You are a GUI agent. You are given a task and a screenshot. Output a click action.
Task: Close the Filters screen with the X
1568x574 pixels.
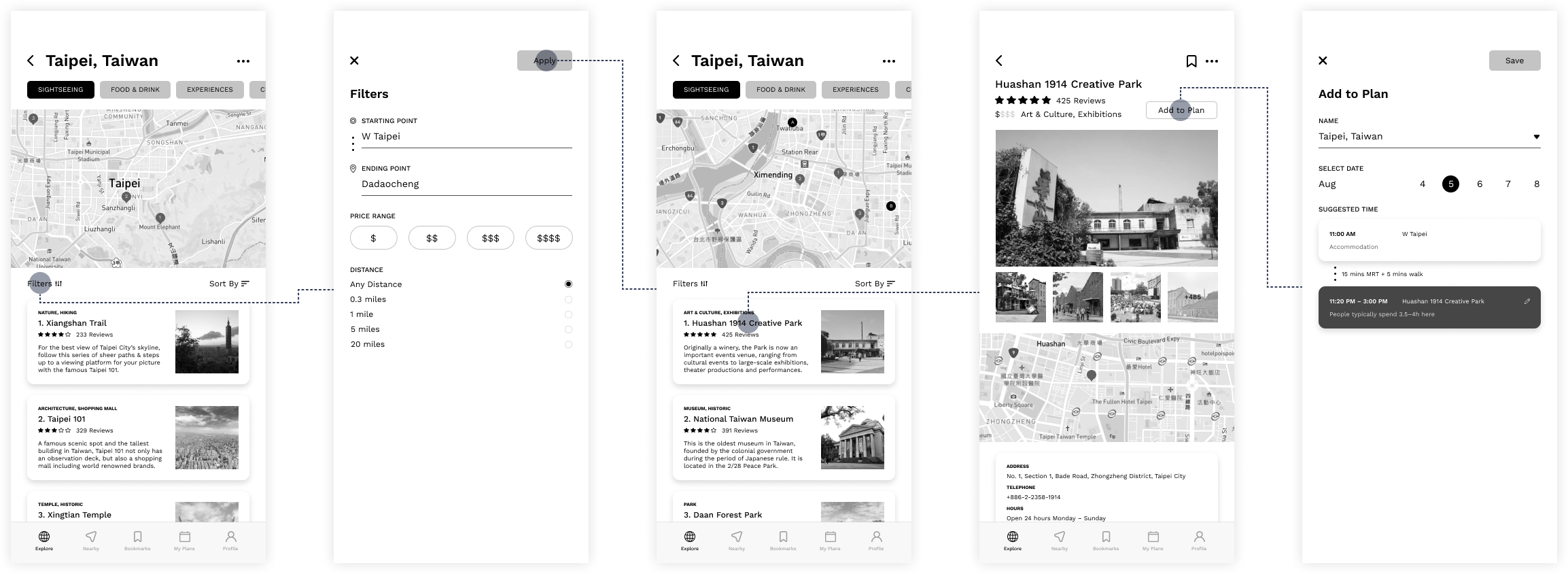coord(354,61)
